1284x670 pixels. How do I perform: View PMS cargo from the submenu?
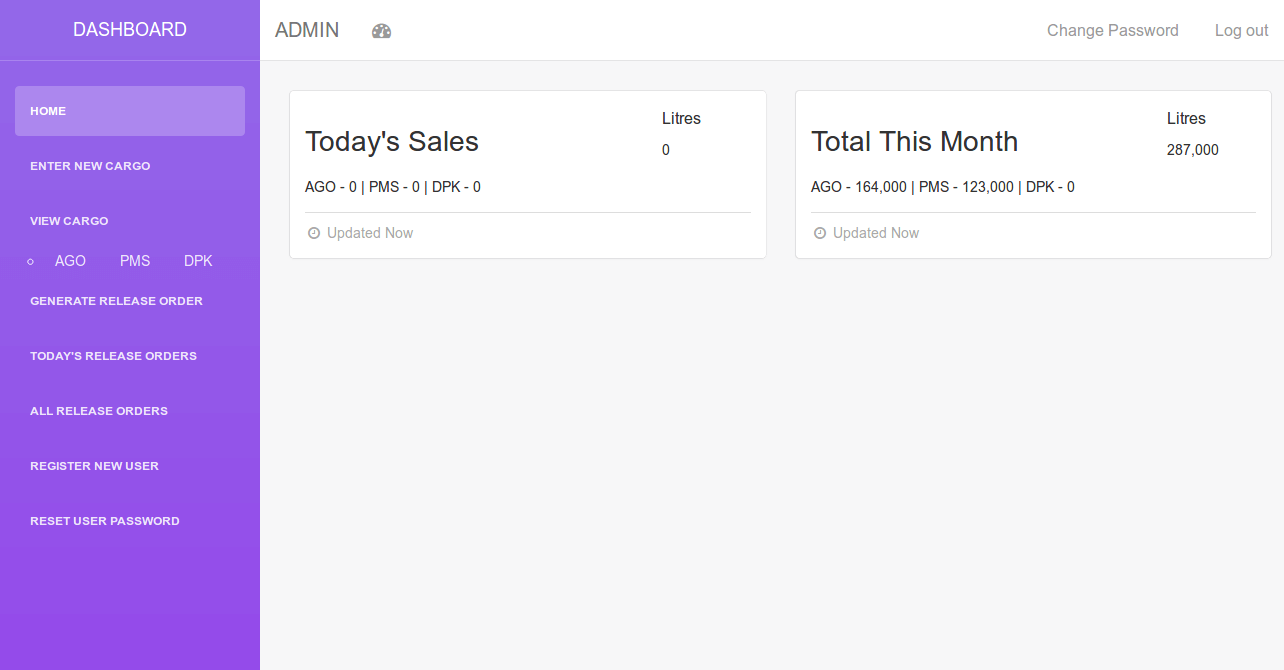click(x=135, y=261)
